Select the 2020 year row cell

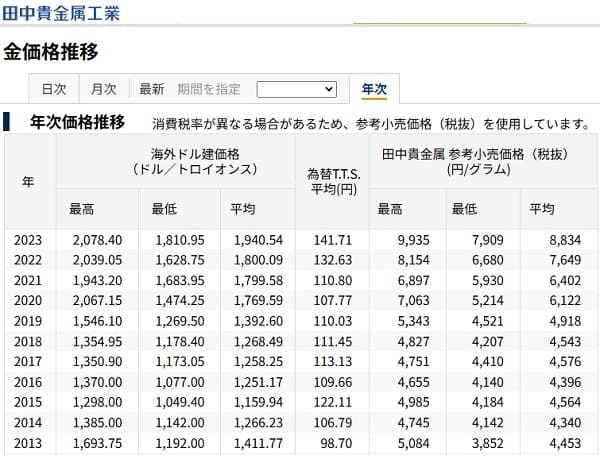pyautogui.click(x=29, y=298)
